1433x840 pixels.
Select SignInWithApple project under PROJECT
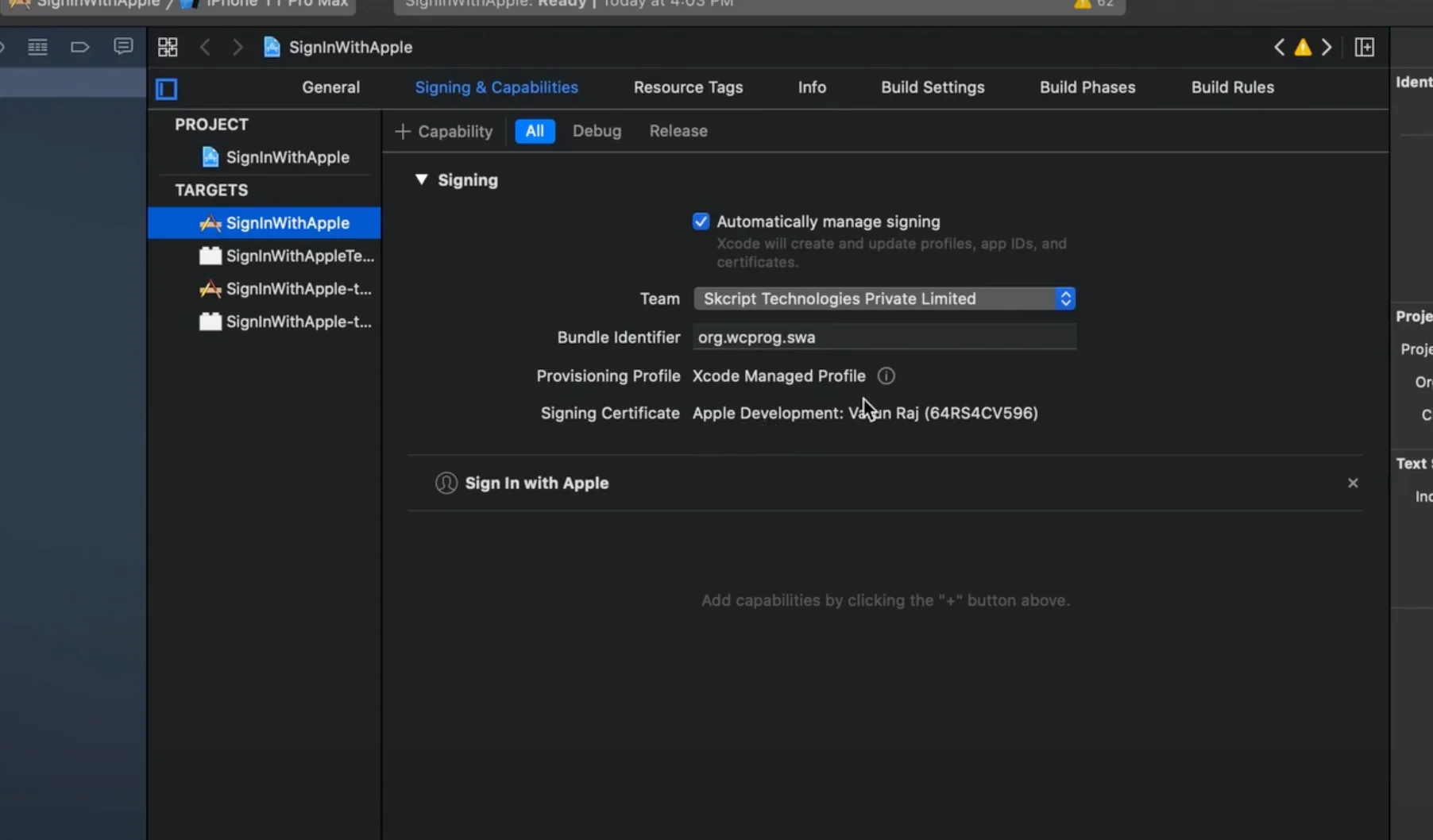[x=275, y=157]
